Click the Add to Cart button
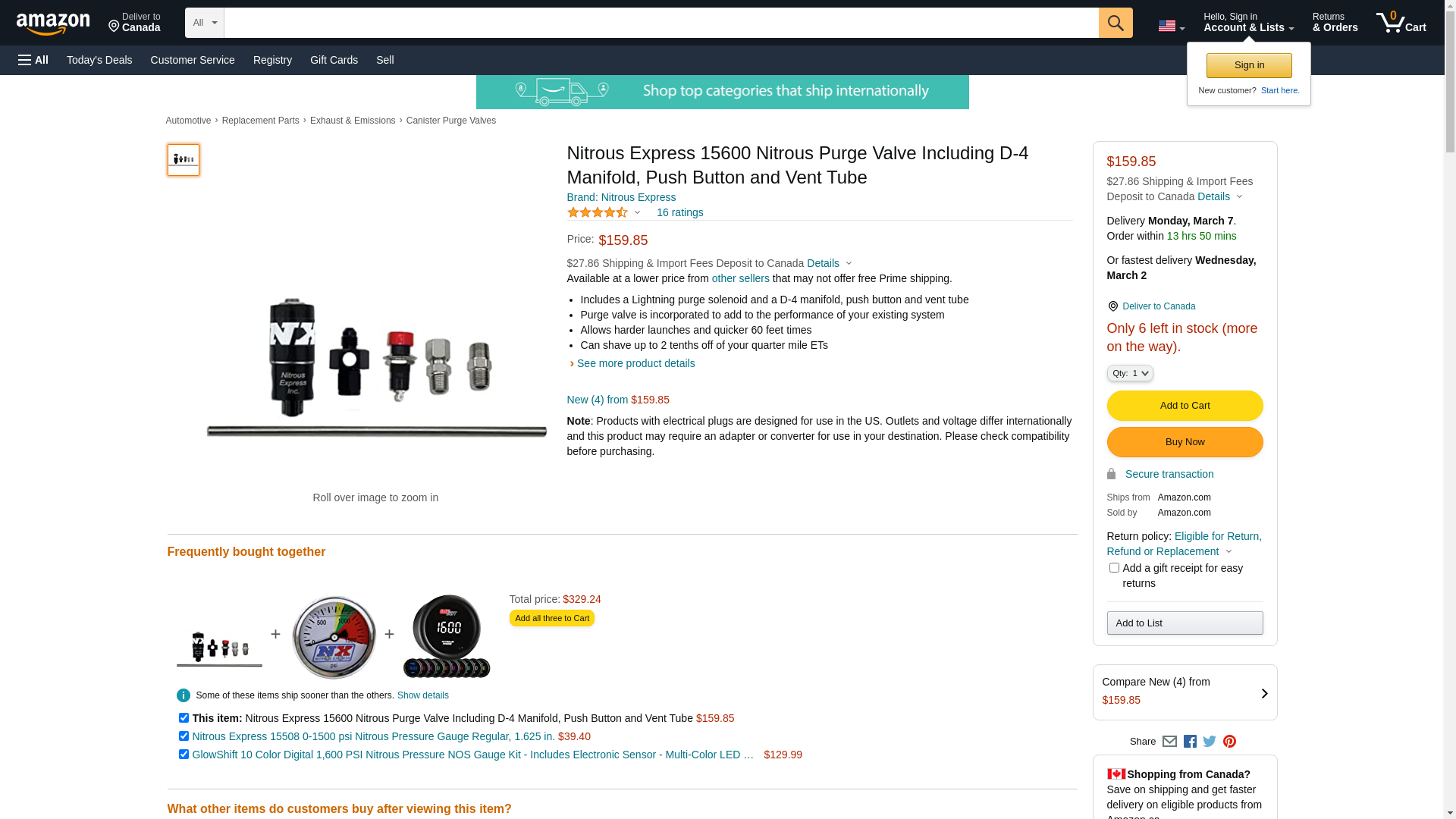 coord(1185,406)
